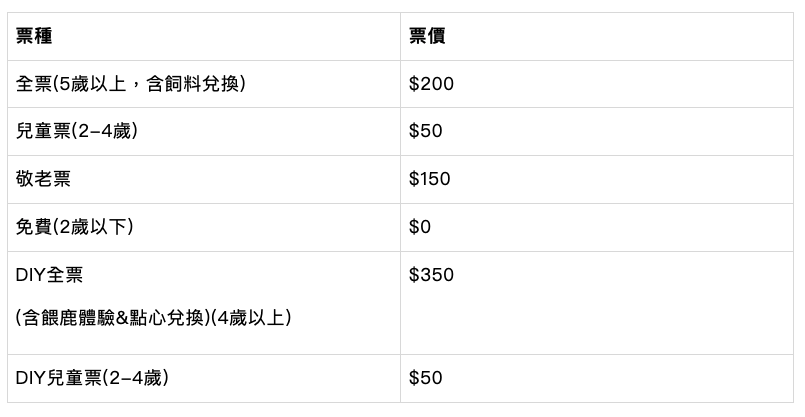Image resolution: width=805 pixels, height=417 pixels.
Task: Click the 票價 column header cell
Action: click(427, 36)
